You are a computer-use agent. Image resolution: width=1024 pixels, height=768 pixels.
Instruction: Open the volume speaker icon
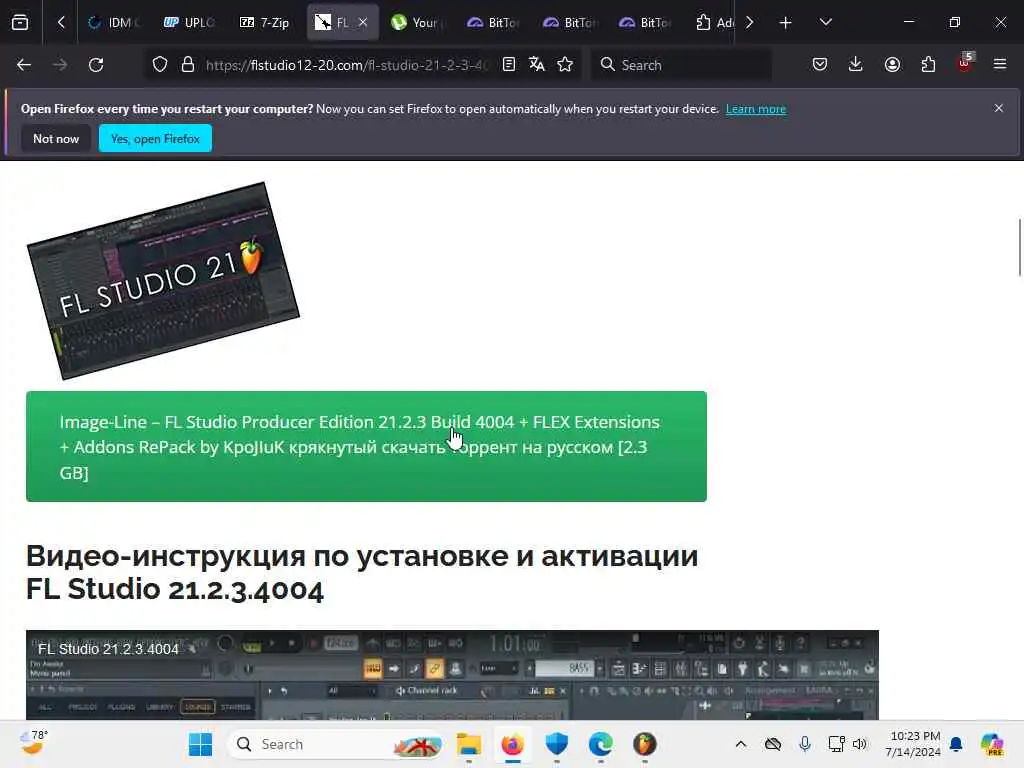(x=859, y=744)
